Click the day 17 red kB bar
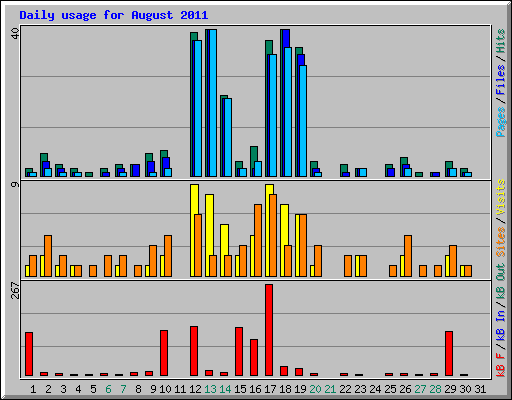 (x=269, y=330)
